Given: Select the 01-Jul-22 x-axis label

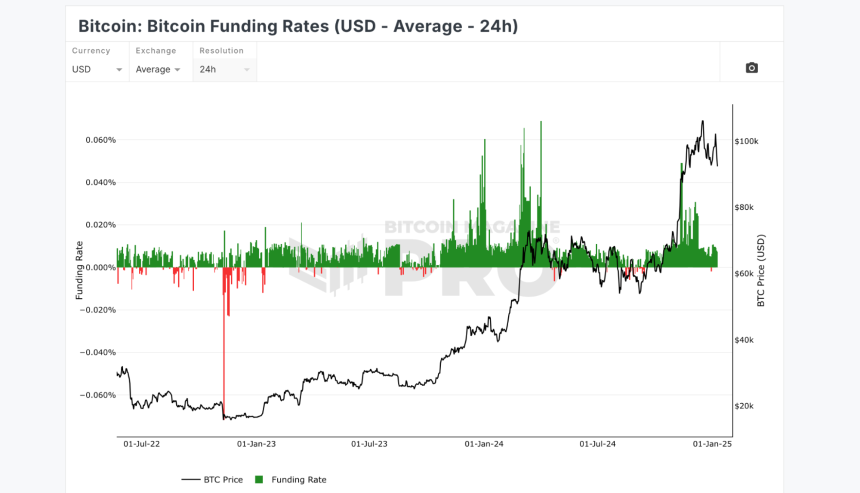Looking at the screenshot, I should (142, 444).
